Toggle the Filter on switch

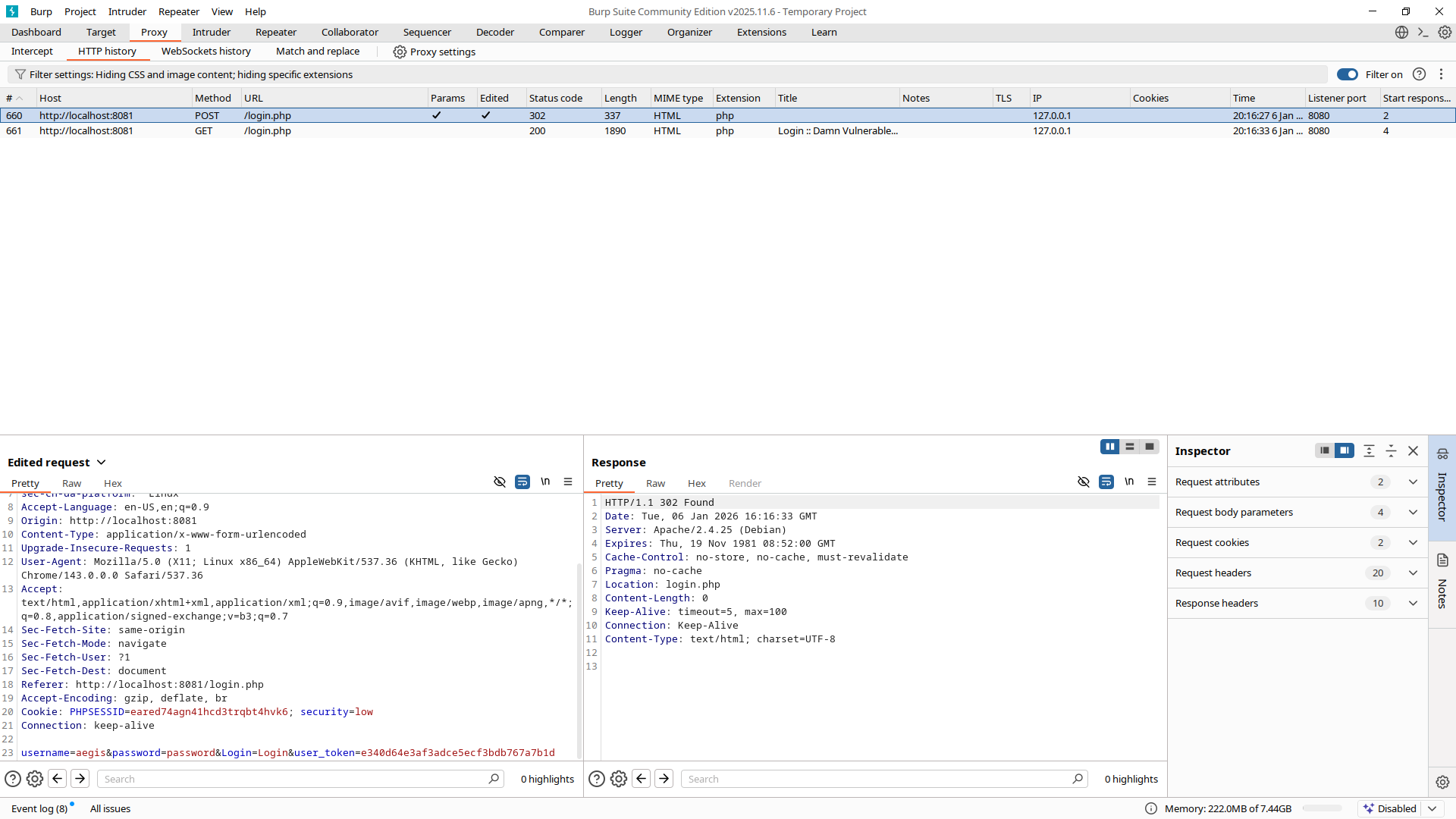pos(1348,74)
